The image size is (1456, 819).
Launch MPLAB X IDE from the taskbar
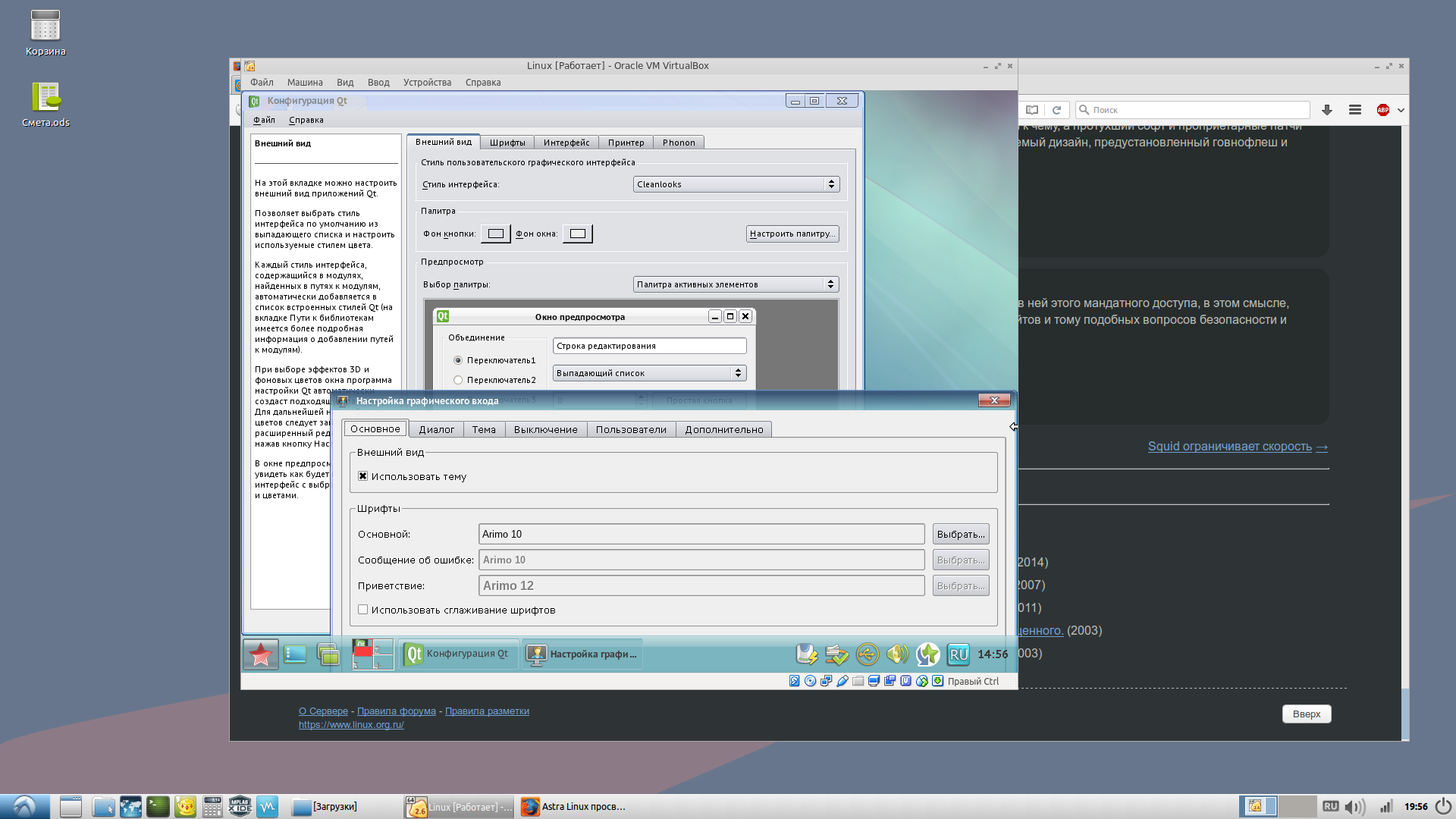240,807
